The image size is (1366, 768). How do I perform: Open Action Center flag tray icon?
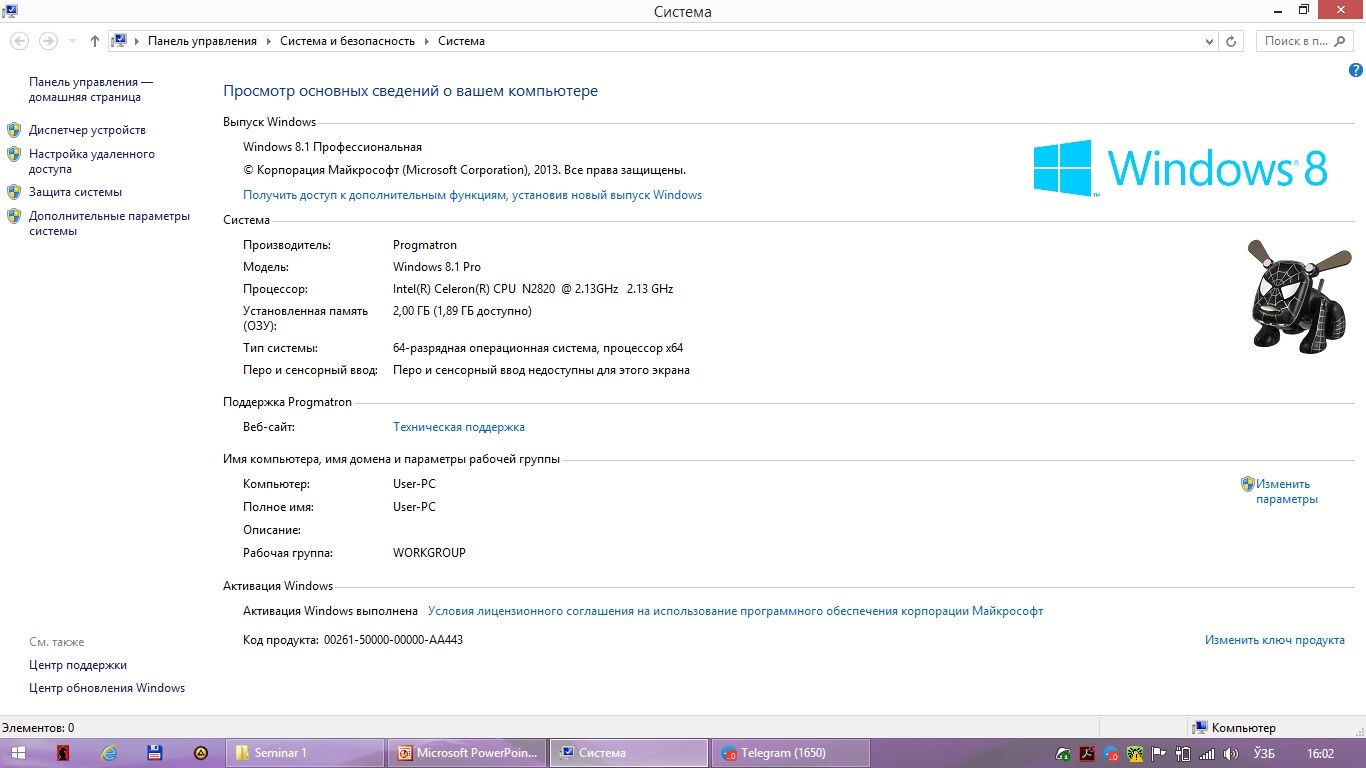[x=1159, y=754]
